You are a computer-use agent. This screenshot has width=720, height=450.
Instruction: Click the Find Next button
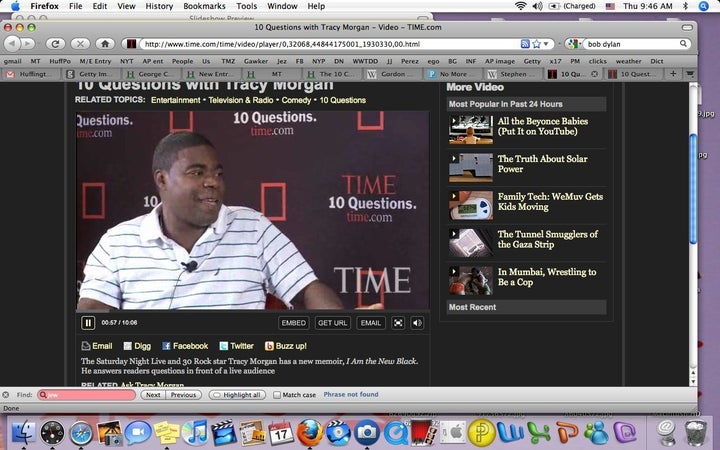(x=153, y=395)
